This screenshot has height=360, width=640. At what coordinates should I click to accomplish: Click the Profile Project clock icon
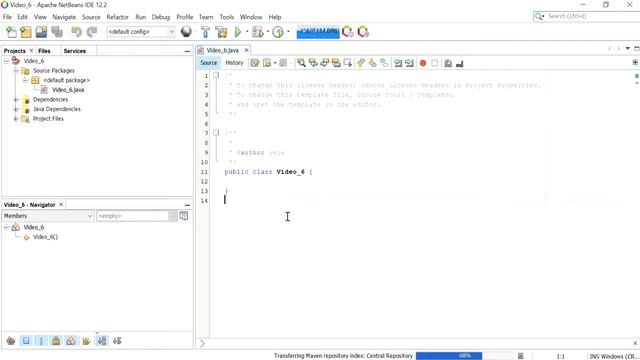278,32
